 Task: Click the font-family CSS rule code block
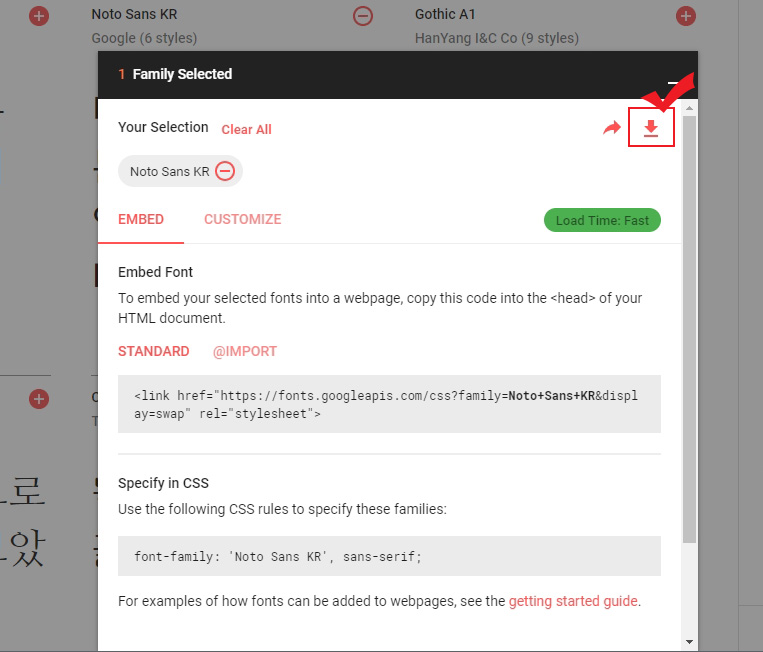click(389, 556)
